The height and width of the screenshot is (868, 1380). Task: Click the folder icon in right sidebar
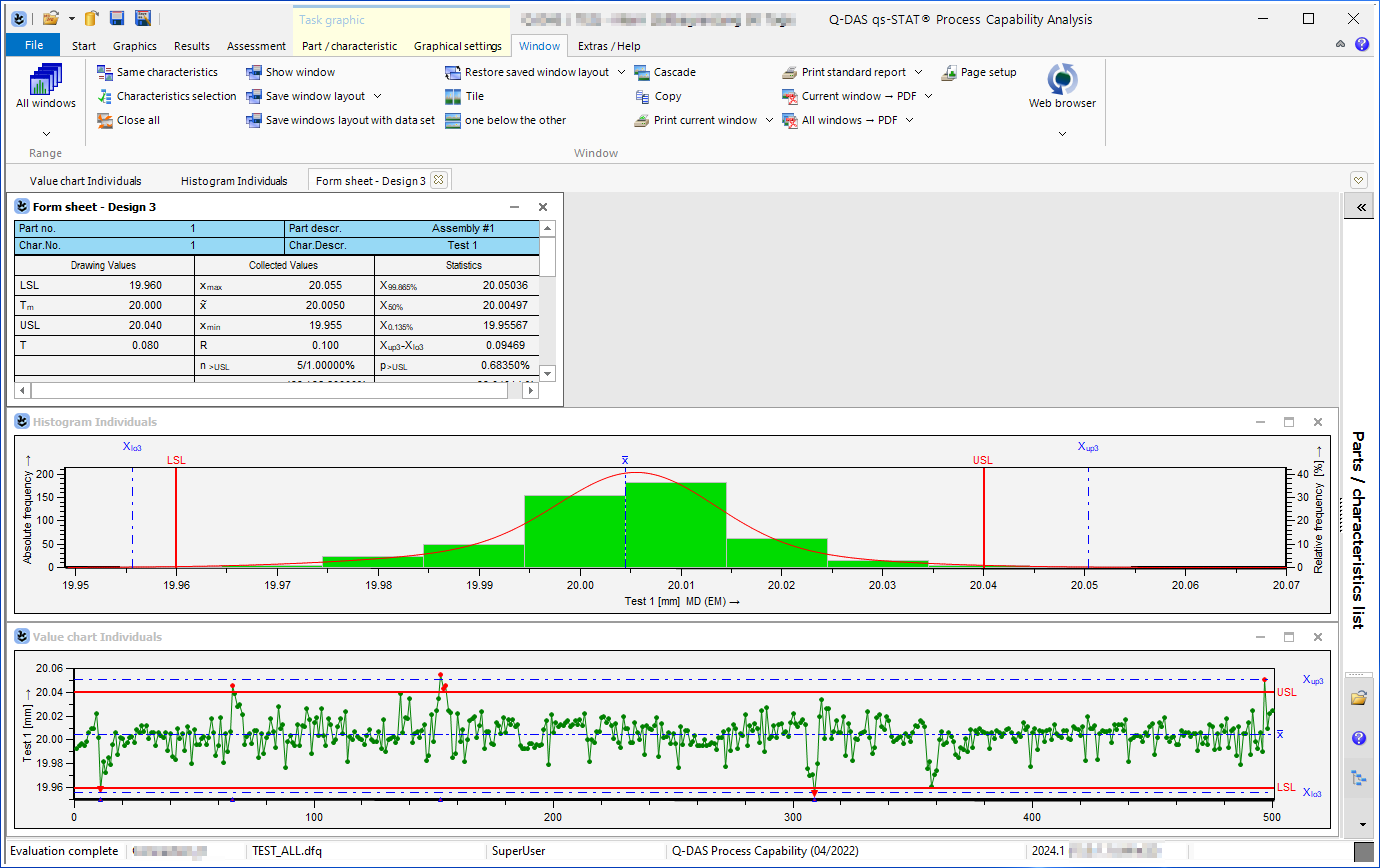tap(1358, 698)
